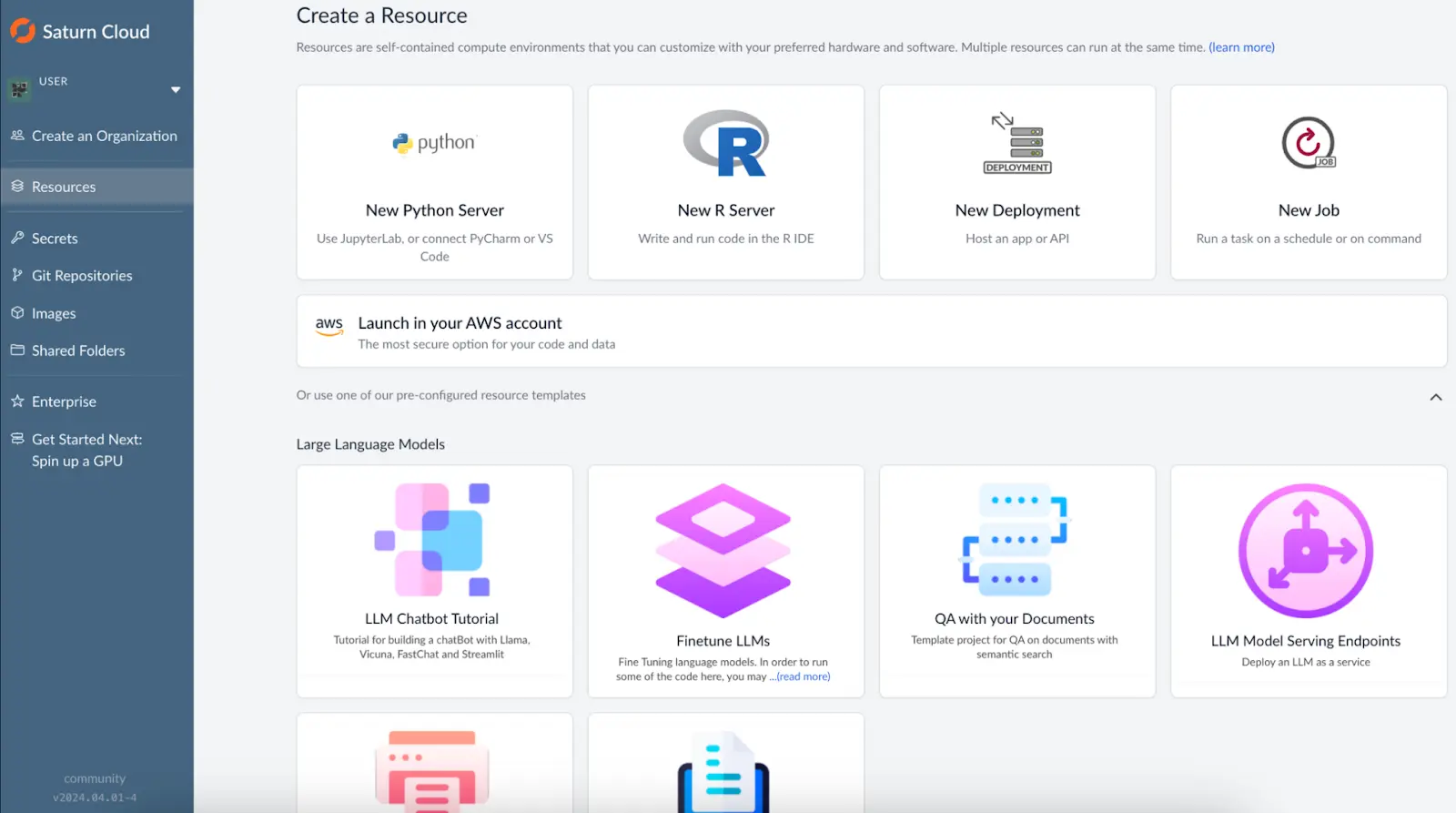1456x813 pixels.
Task: Open QA with your Documents template title
Action: (x=1015, y=619)
